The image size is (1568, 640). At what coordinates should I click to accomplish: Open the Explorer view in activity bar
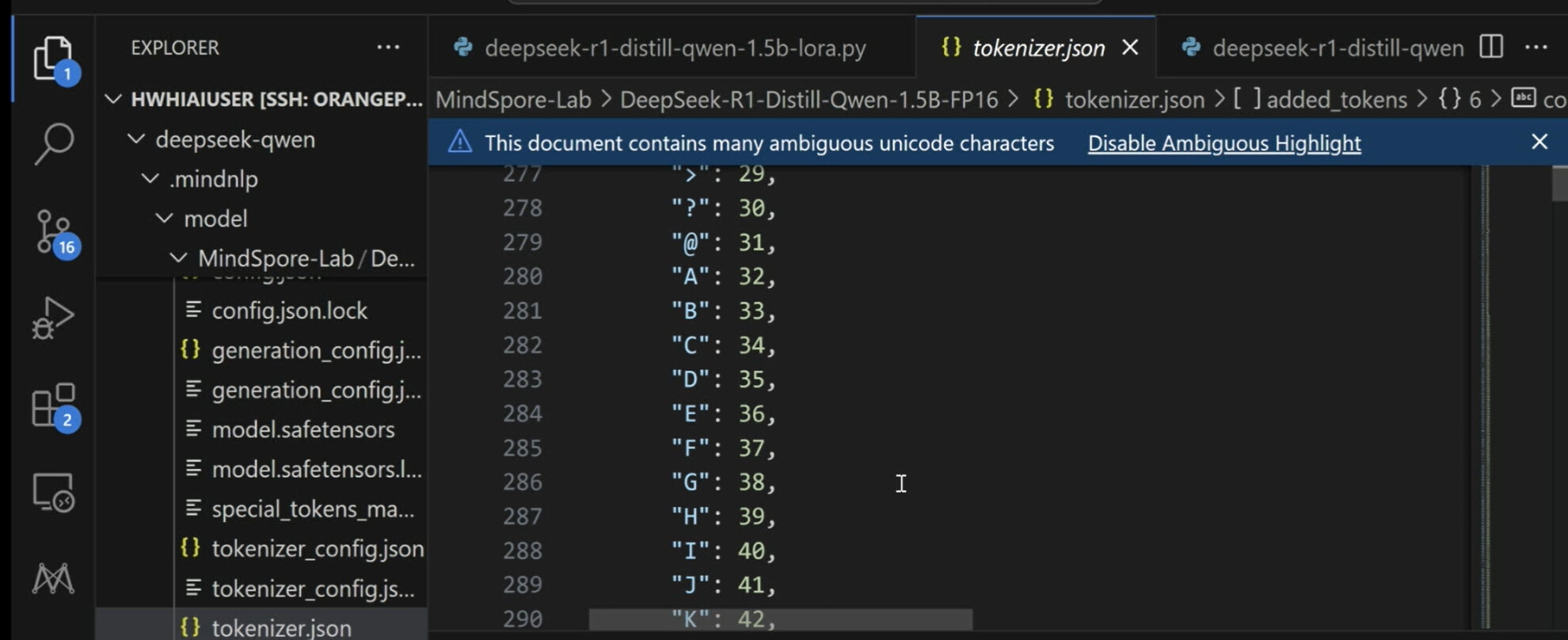[x=52, y=59]
